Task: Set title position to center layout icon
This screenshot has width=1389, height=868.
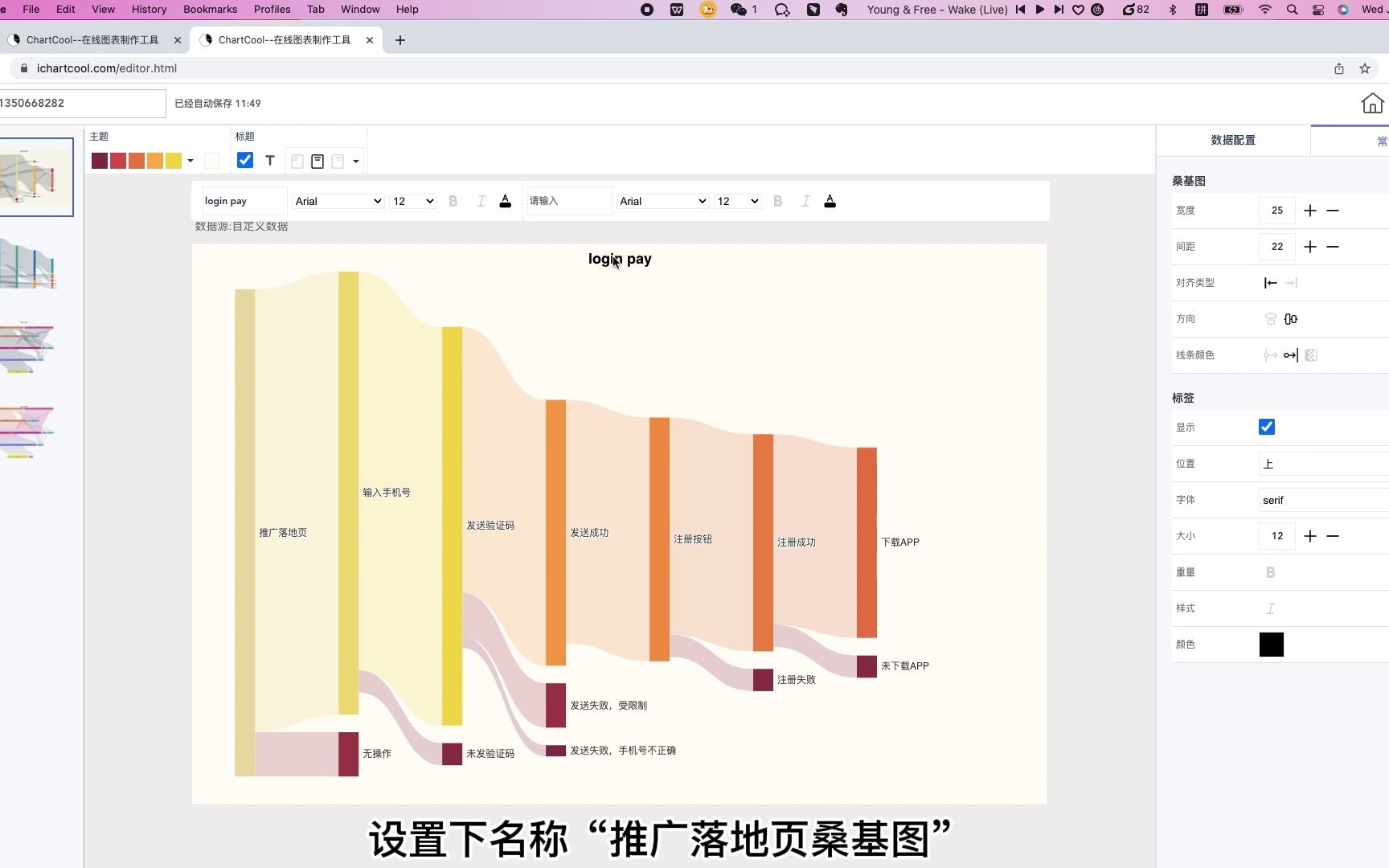Action: point(318,162)
